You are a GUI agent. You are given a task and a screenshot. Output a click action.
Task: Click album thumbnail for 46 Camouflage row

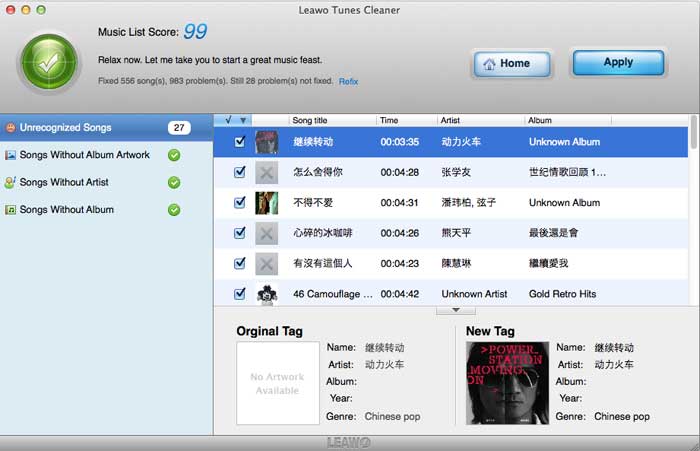[267, 294]
